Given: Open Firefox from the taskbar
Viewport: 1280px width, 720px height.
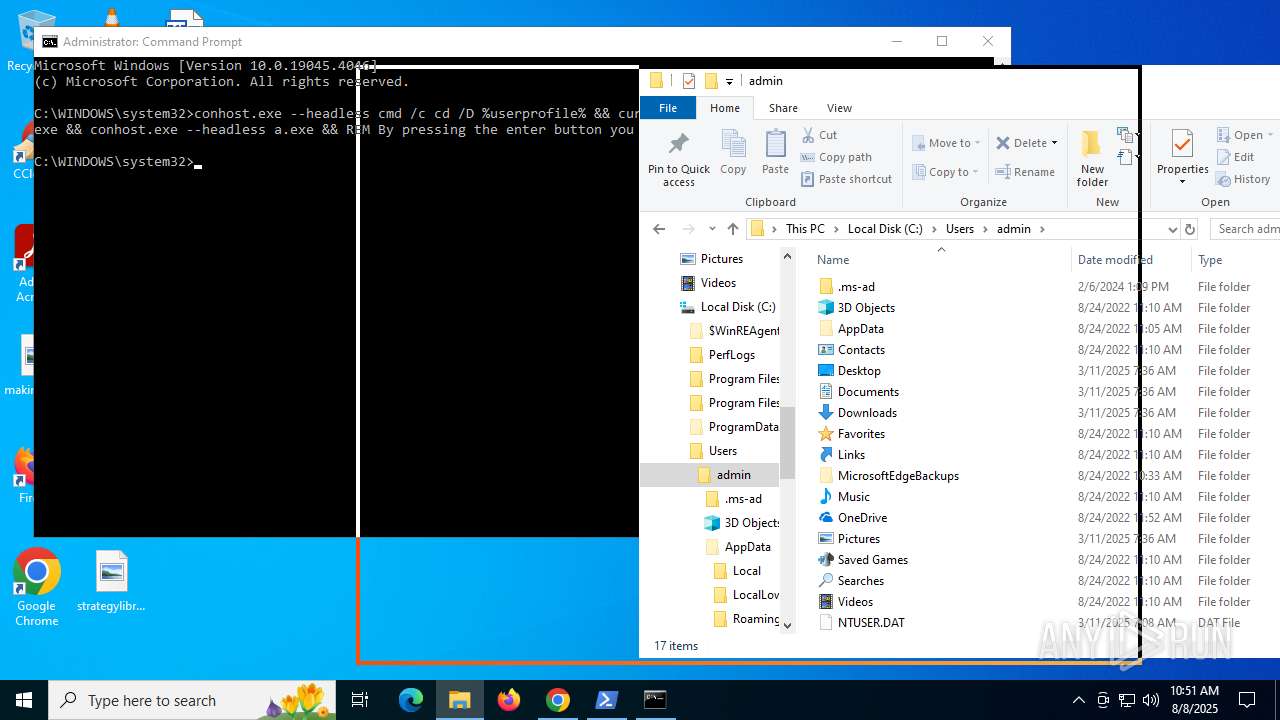Looking at the screenshot, I should point(509,700).
